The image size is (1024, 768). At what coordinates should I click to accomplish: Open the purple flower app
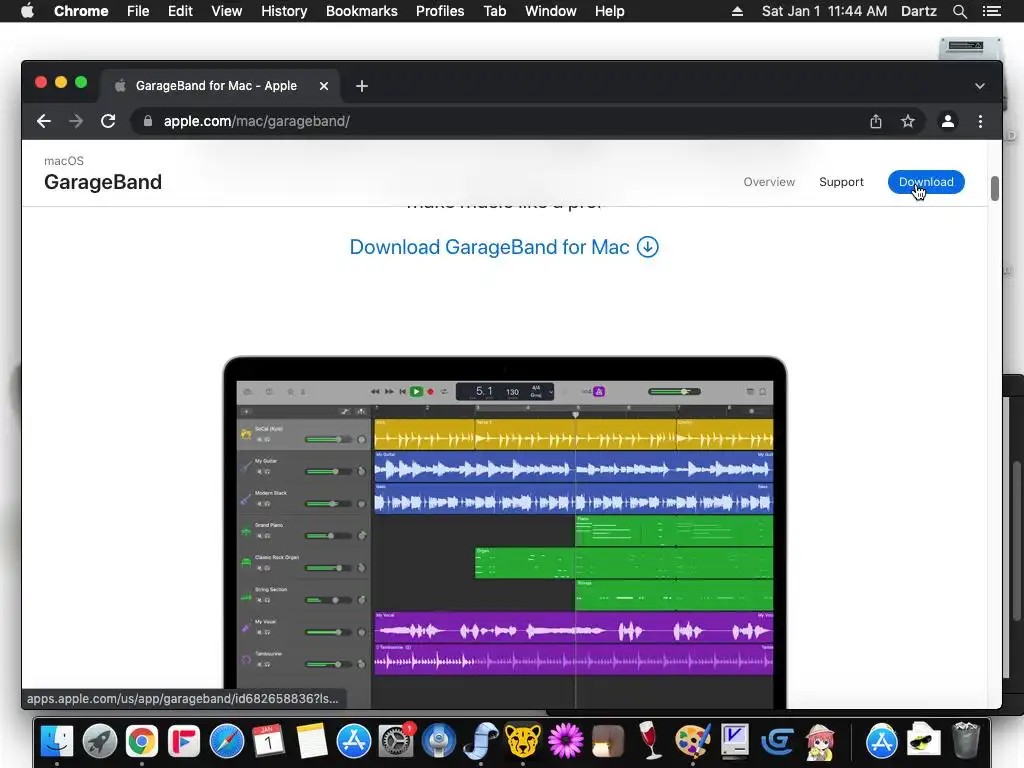566,741
